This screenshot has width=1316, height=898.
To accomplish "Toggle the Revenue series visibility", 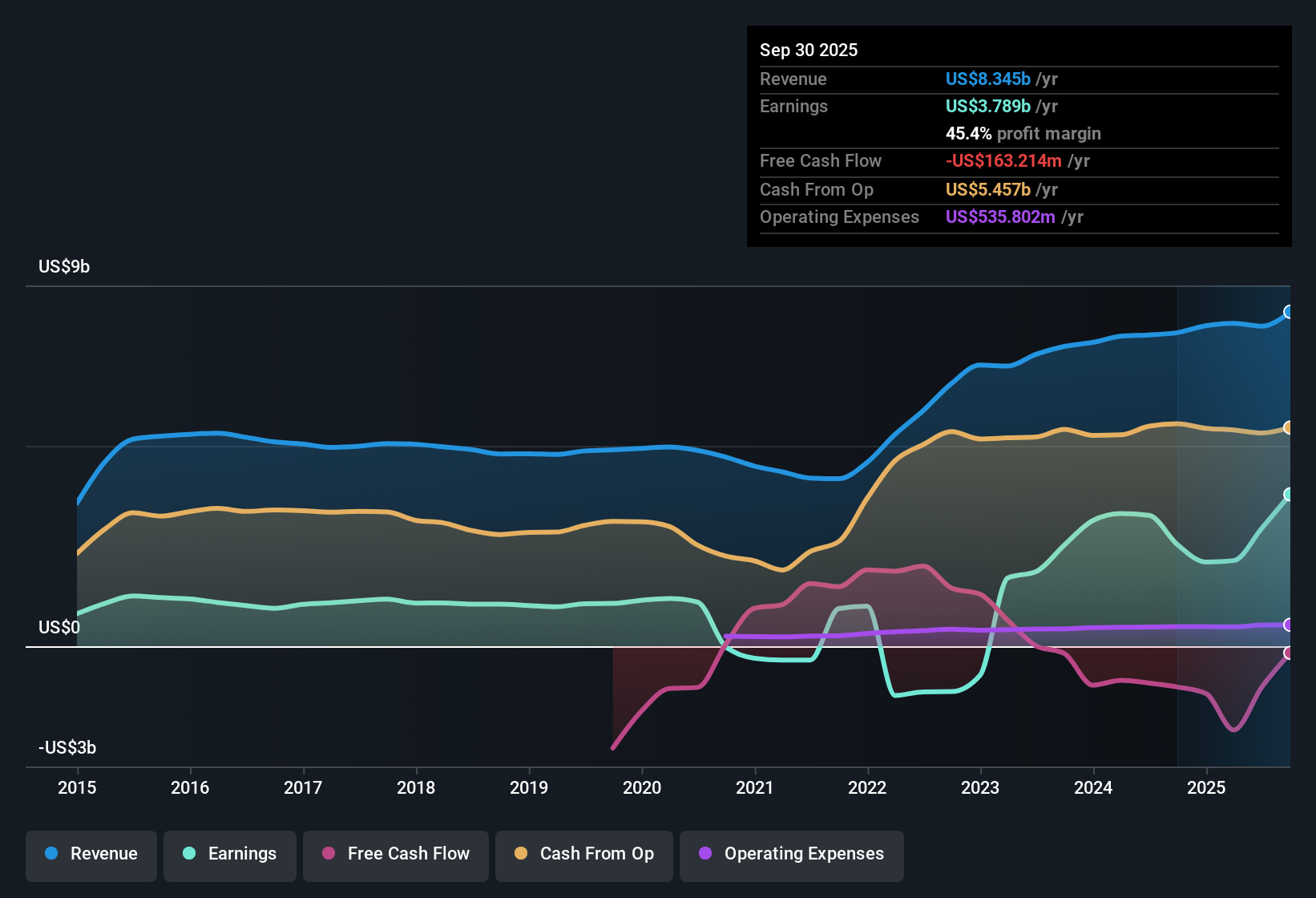I will (x=91, y=854).
